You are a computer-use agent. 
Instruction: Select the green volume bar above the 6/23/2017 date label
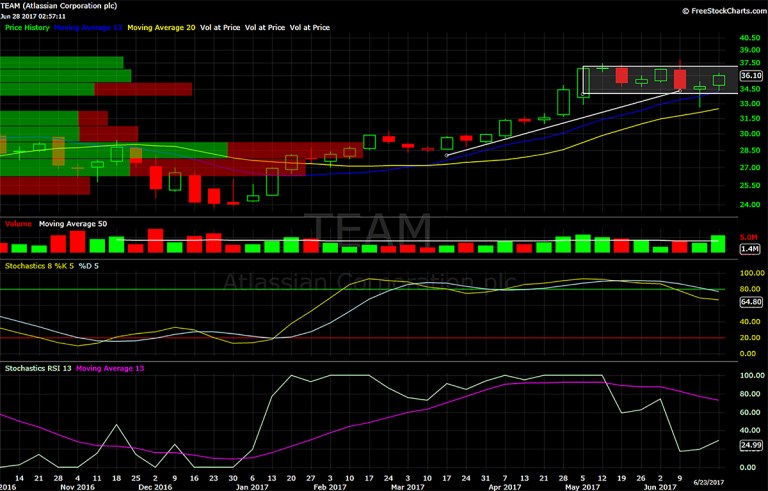(x=718, y=244)
